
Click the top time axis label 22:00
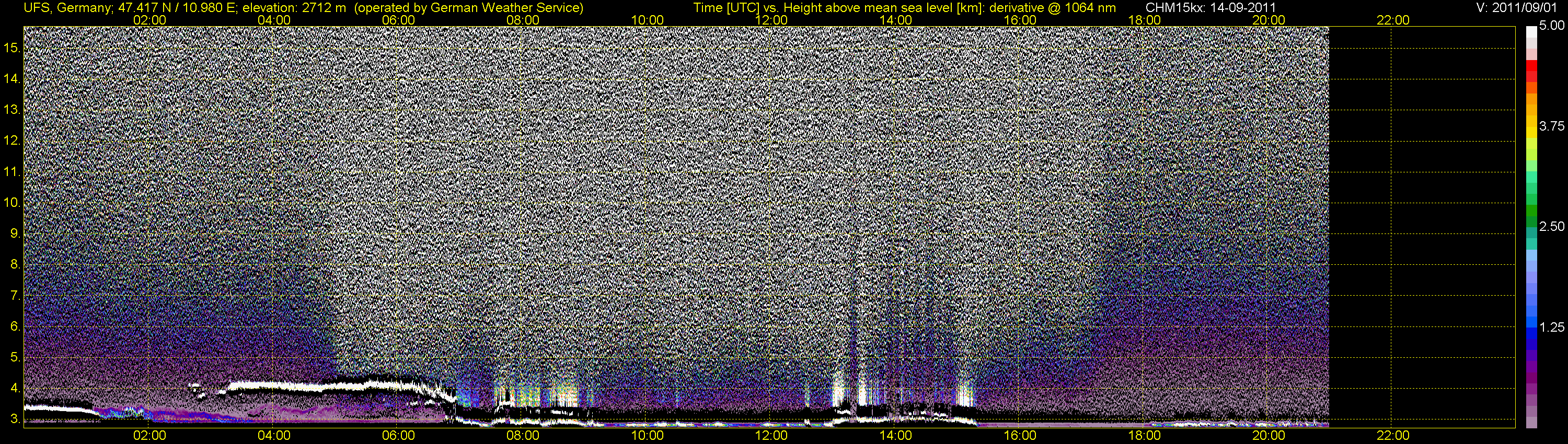(x=1393, y=20)
